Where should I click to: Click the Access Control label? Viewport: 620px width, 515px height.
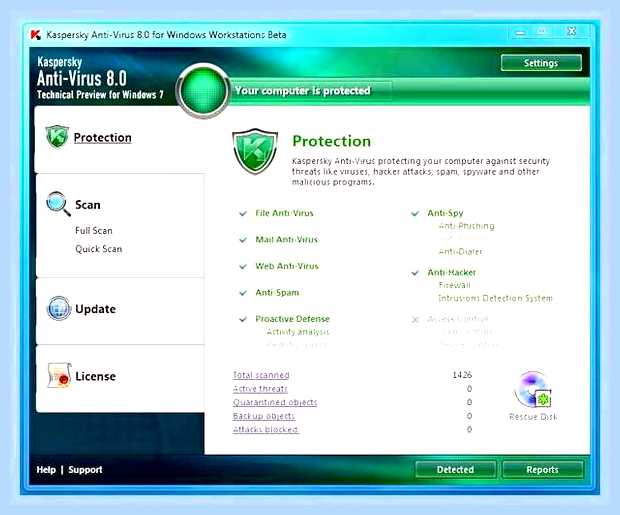458,319
